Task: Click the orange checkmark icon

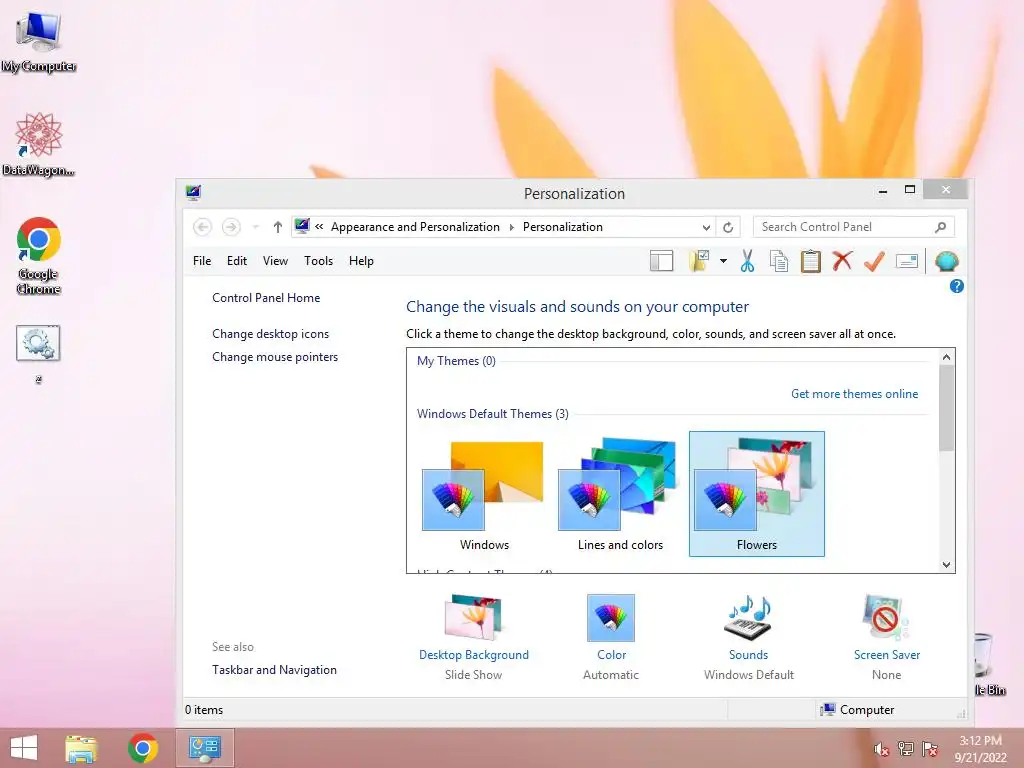Action: (x=874, y=261)
